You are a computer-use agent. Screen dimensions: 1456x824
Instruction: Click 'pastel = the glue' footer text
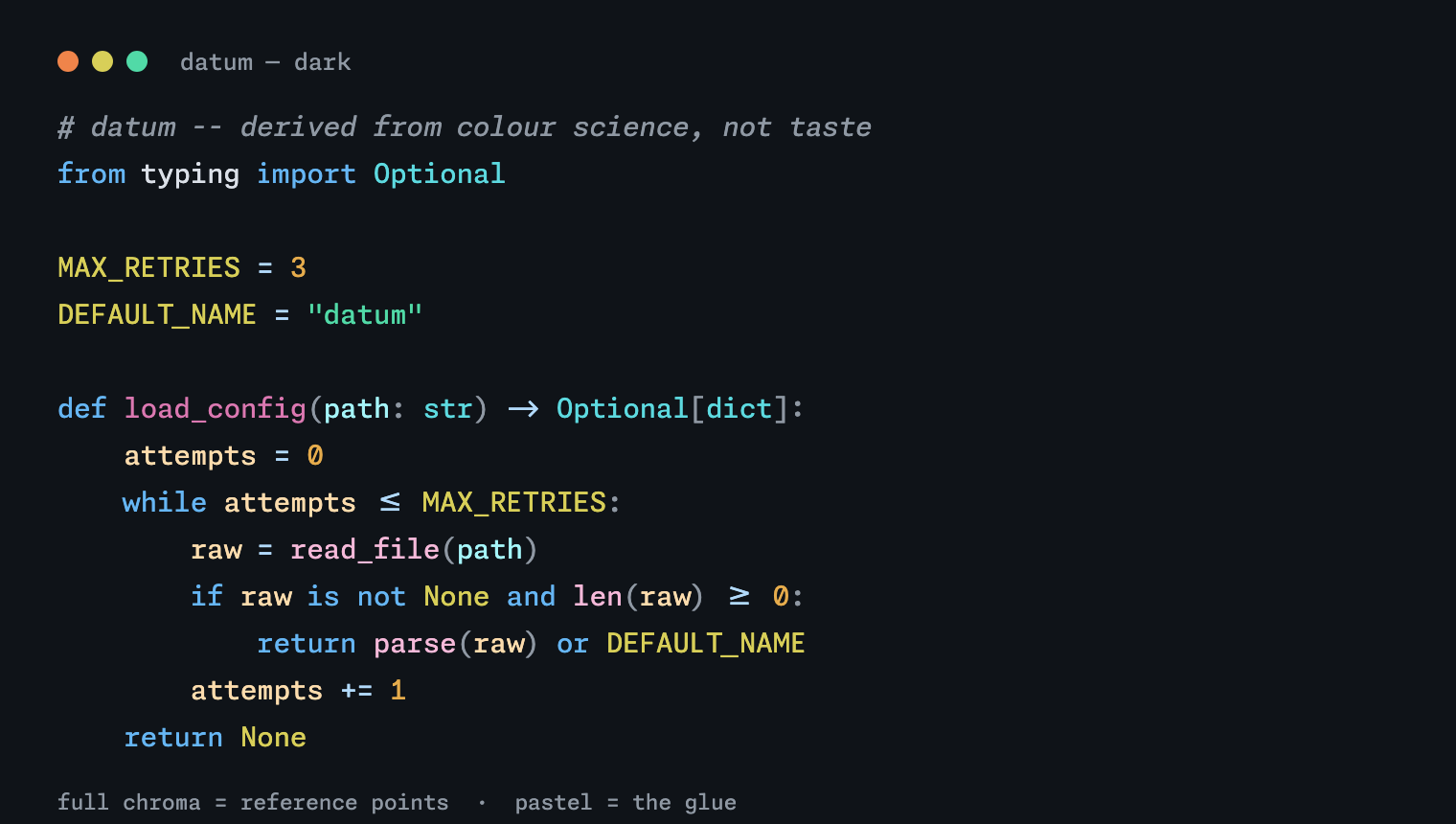(x=626, y=803)
